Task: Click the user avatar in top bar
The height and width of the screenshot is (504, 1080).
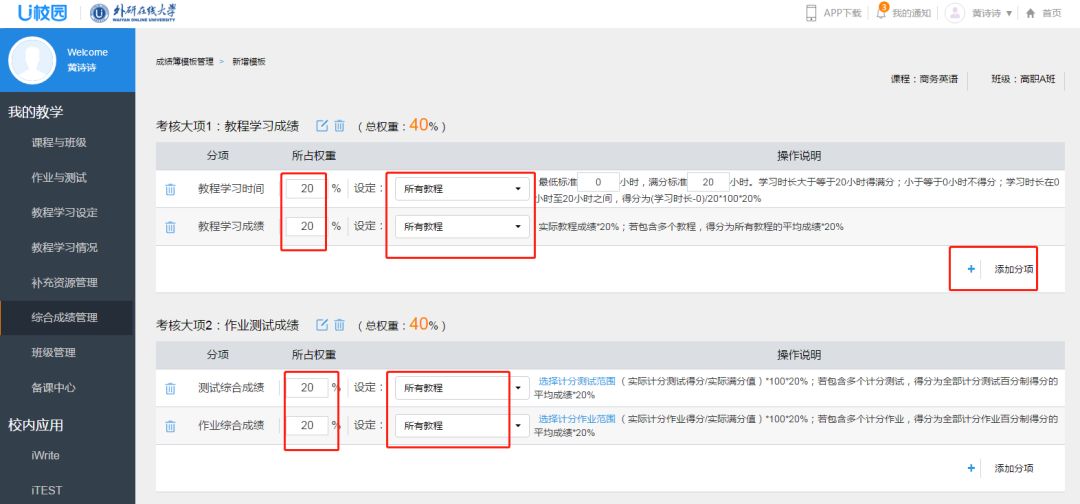Action: click(x=955, y=13)
